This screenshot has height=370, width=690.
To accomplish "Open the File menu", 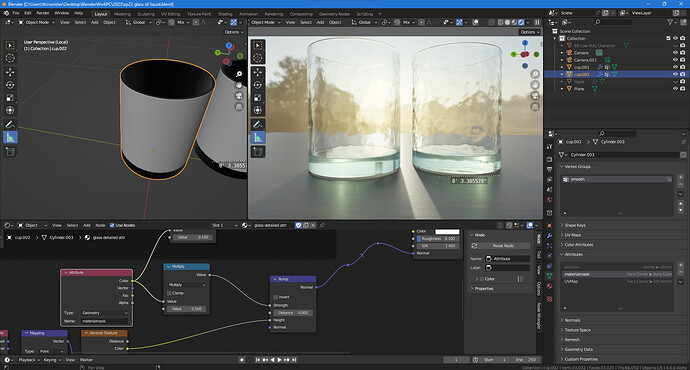I will [x=16, y=13].
